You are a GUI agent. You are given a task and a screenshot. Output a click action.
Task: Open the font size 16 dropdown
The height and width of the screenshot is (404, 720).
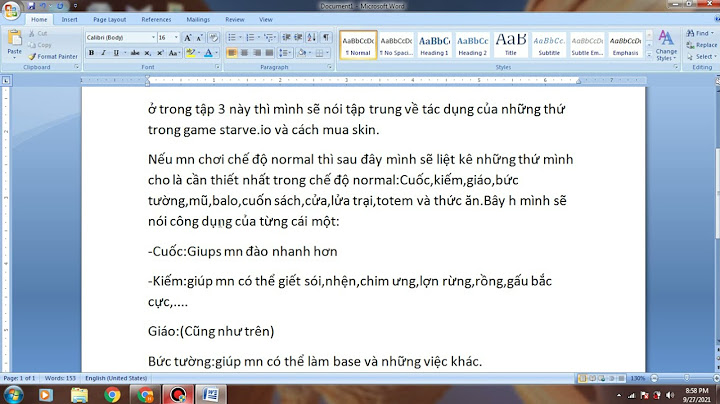click(176, 38)
